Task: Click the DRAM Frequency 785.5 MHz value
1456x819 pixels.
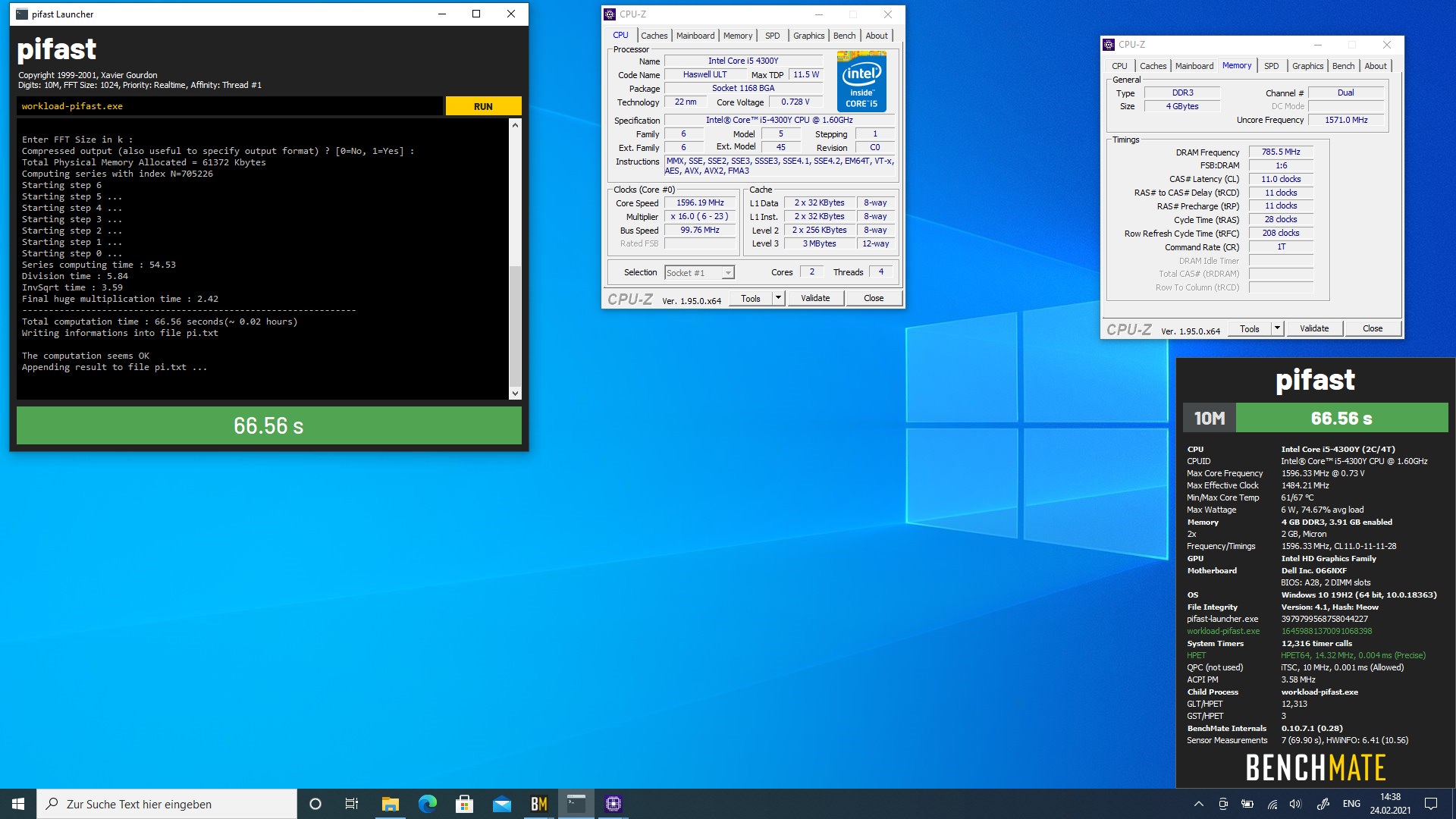Action: point(1281,152)
